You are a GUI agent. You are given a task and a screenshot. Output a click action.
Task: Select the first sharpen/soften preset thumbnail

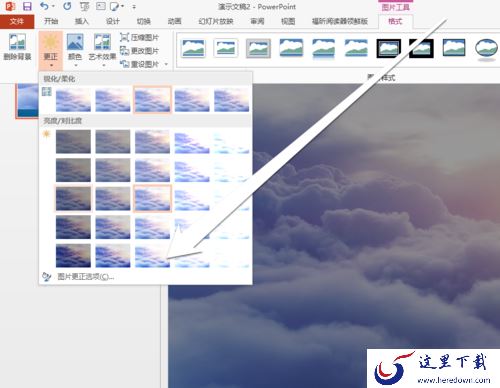[73, 99]
